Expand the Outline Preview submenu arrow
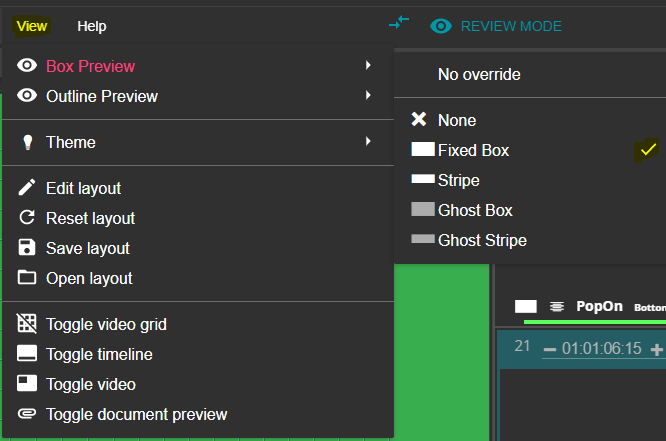This screenshot has height=441, width=666. click(x=368, y=96)
